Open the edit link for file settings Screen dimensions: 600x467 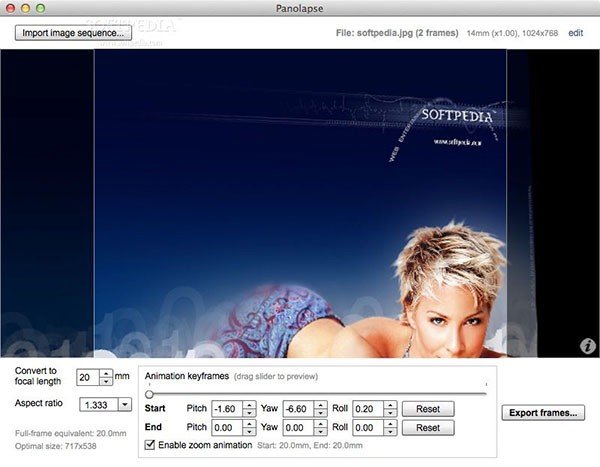pyautogui.click(x=576, y=33)
